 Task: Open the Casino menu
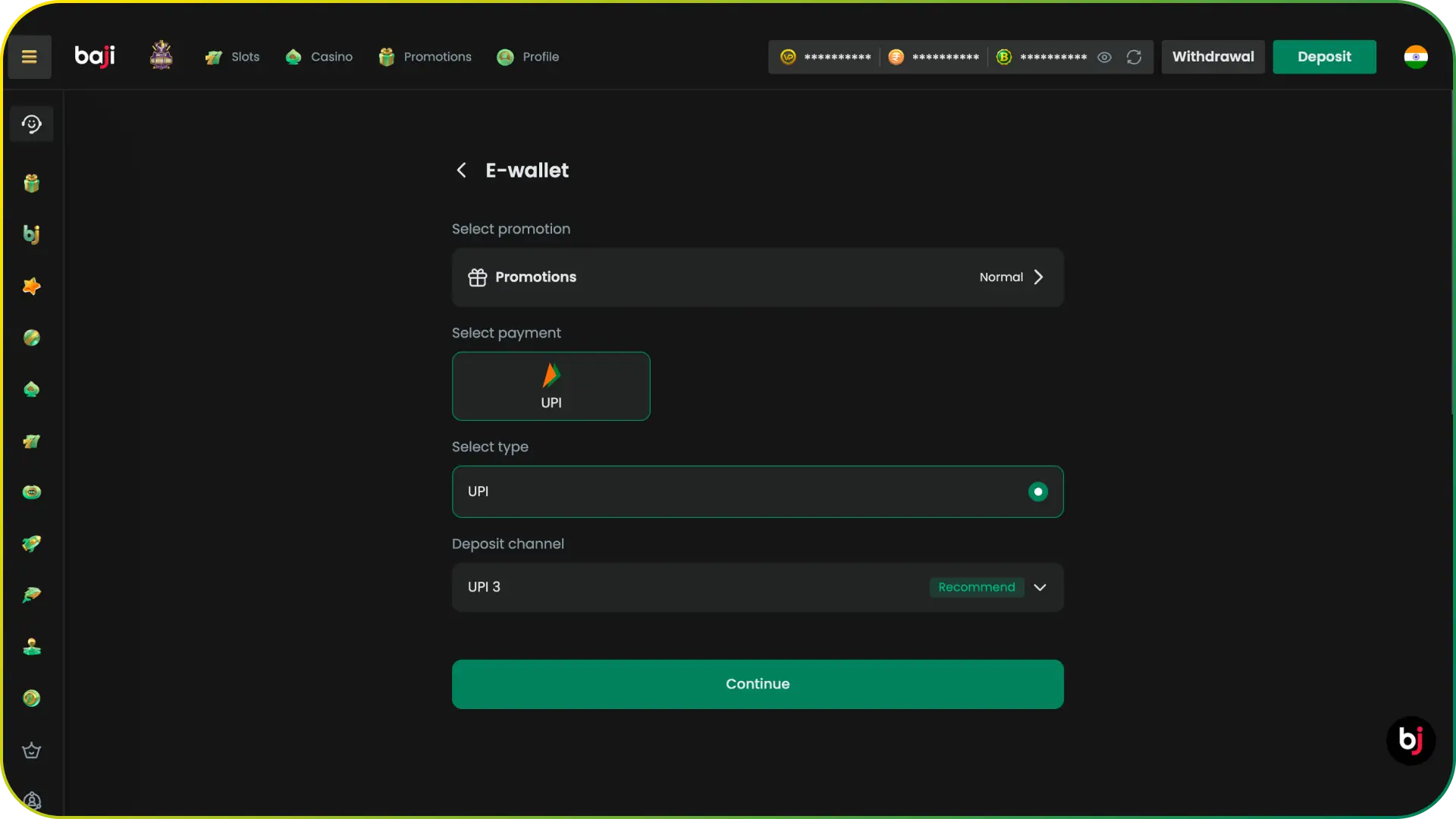tap(318, 57)
